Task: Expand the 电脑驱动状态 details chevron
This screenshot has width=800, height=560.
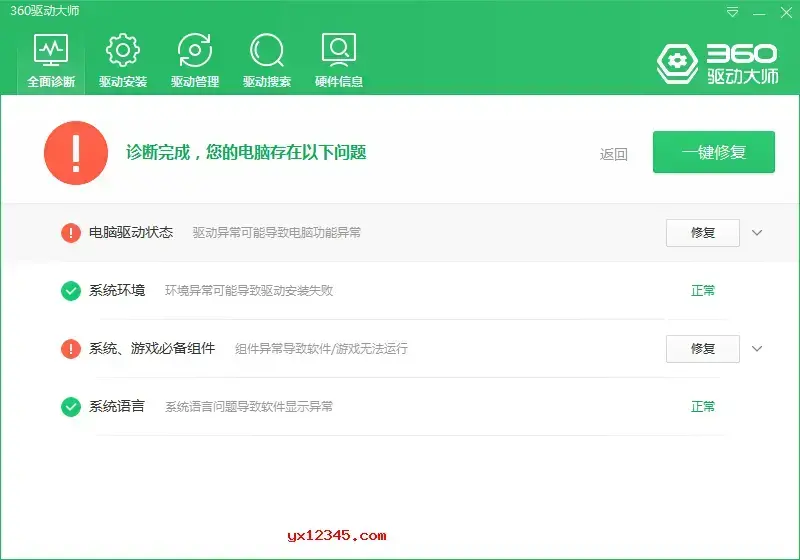Action: tap(757, 233)
